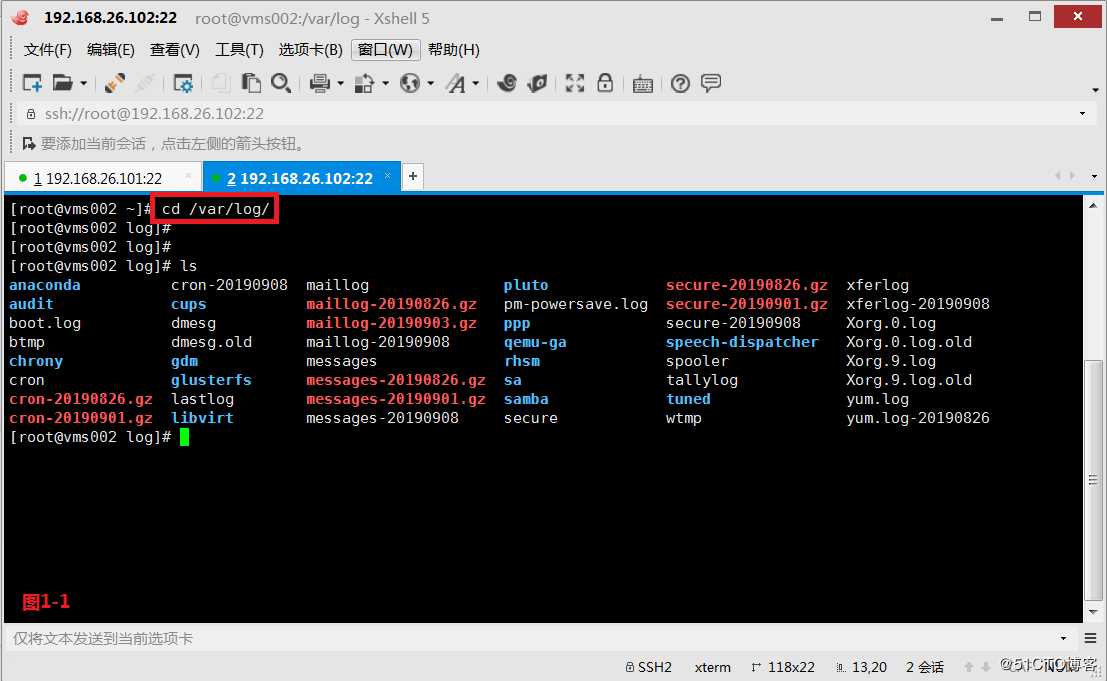Click the reconnect plug icon
This screenshot has height=681, width=1107.
tap(114, 83)
